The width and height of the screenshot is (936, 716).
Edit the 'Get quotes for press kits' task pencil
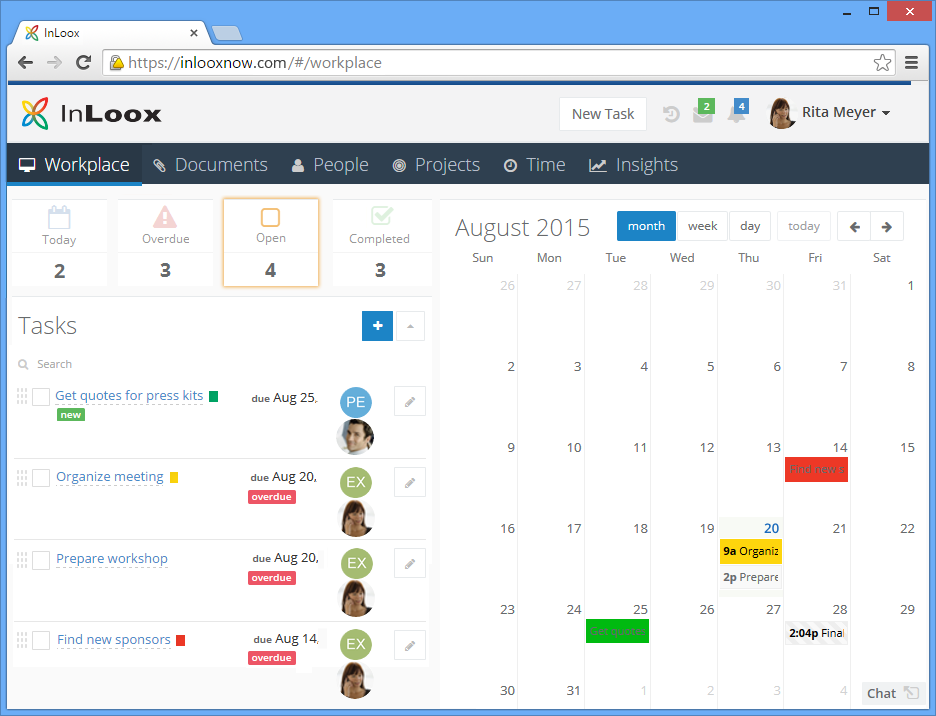point(409,401)
